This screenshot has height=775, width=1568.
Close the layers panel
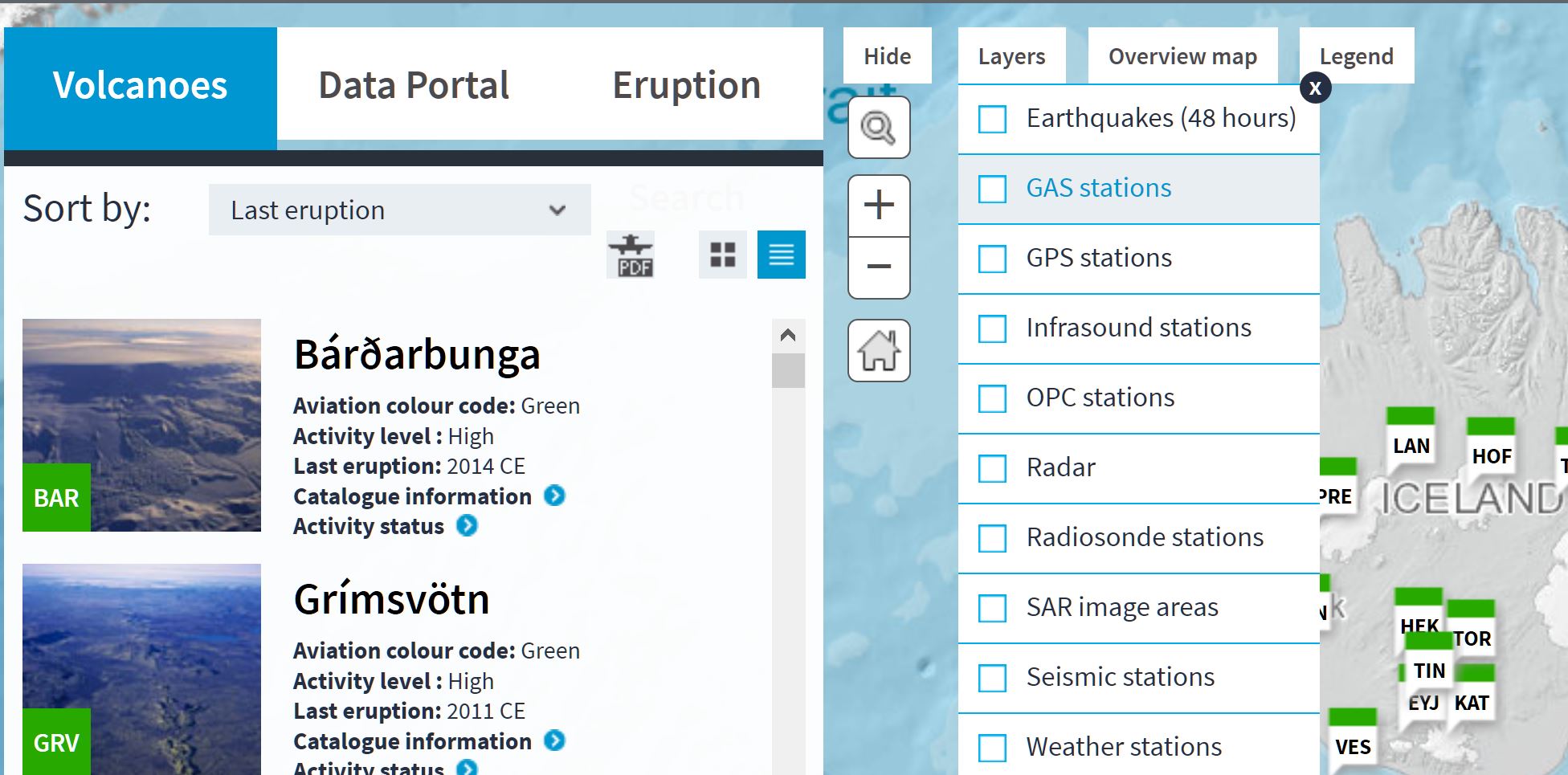coord(1315,88)
